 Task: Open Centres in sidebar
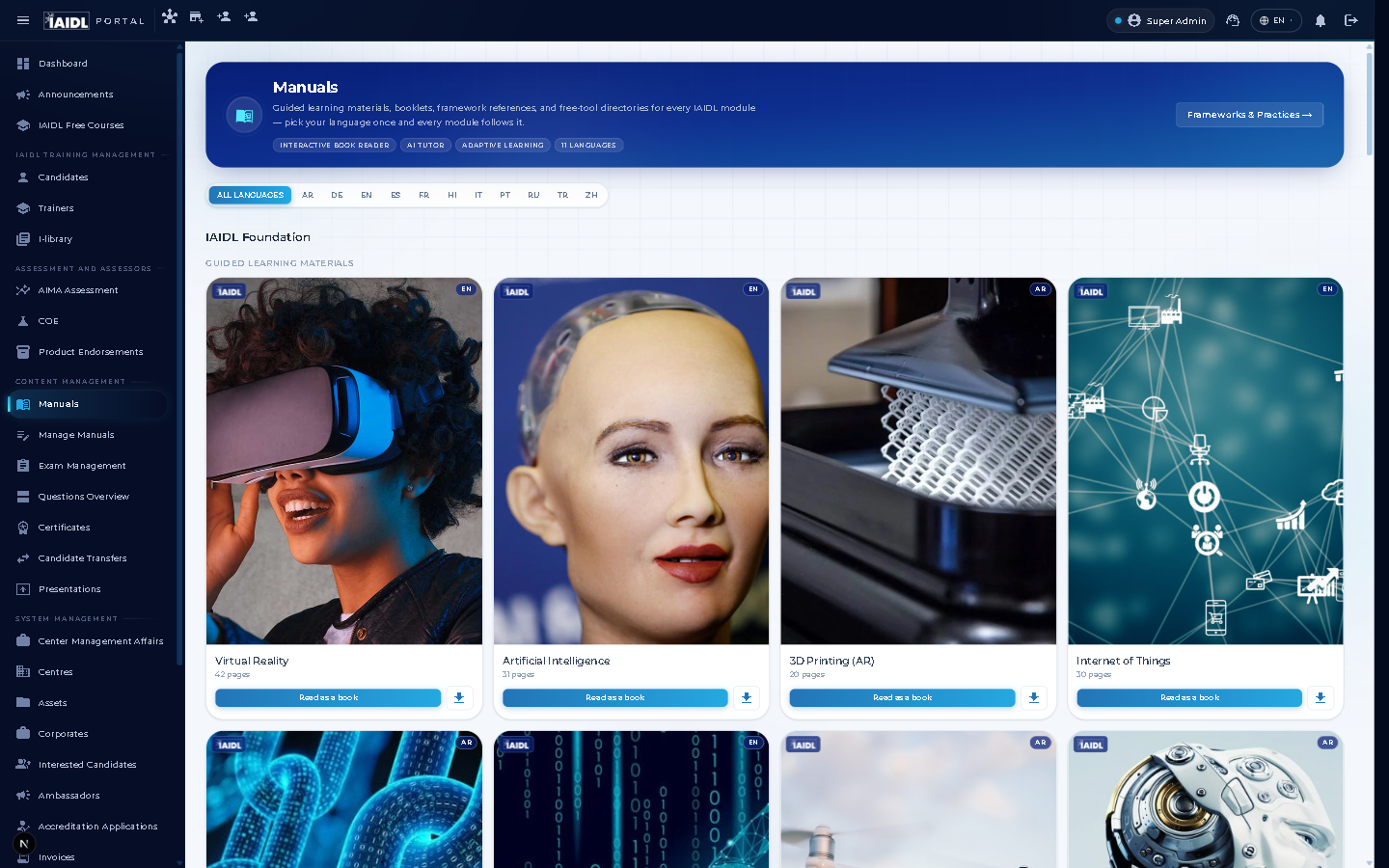click(87, 672)
